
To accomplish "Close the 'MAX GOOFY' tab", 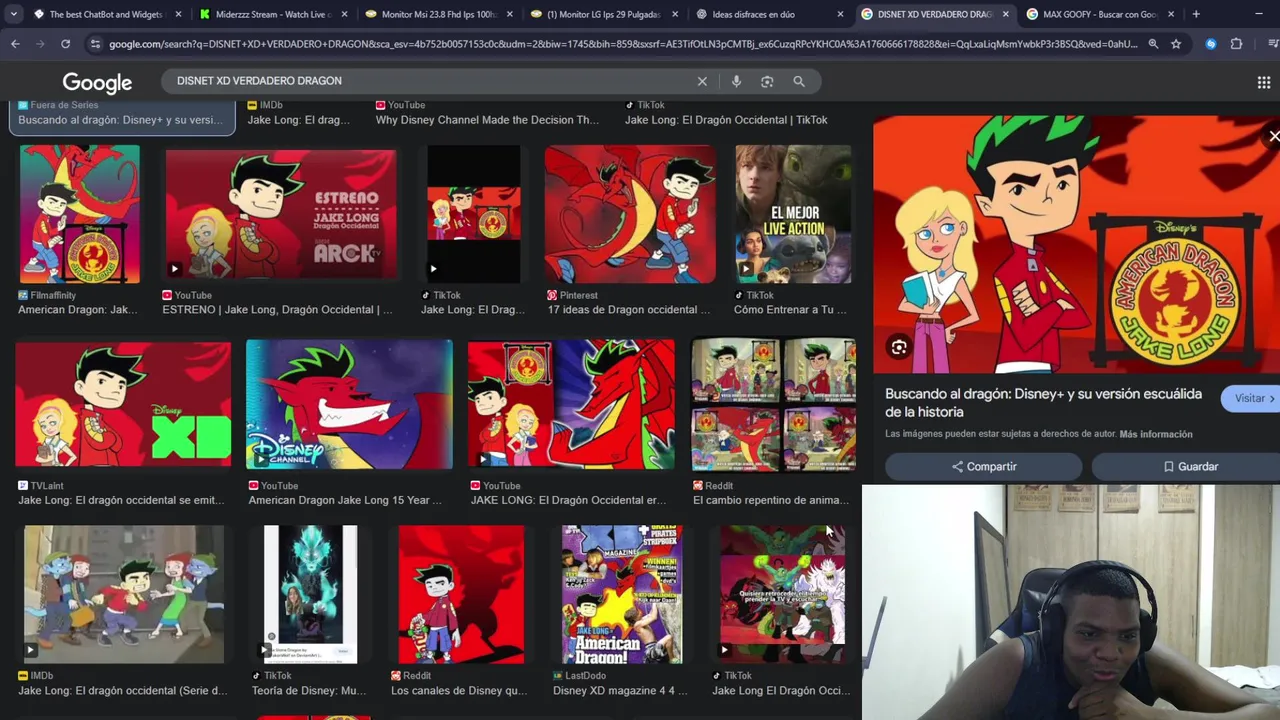I will pyautogui.click(x=1170, y=14).
